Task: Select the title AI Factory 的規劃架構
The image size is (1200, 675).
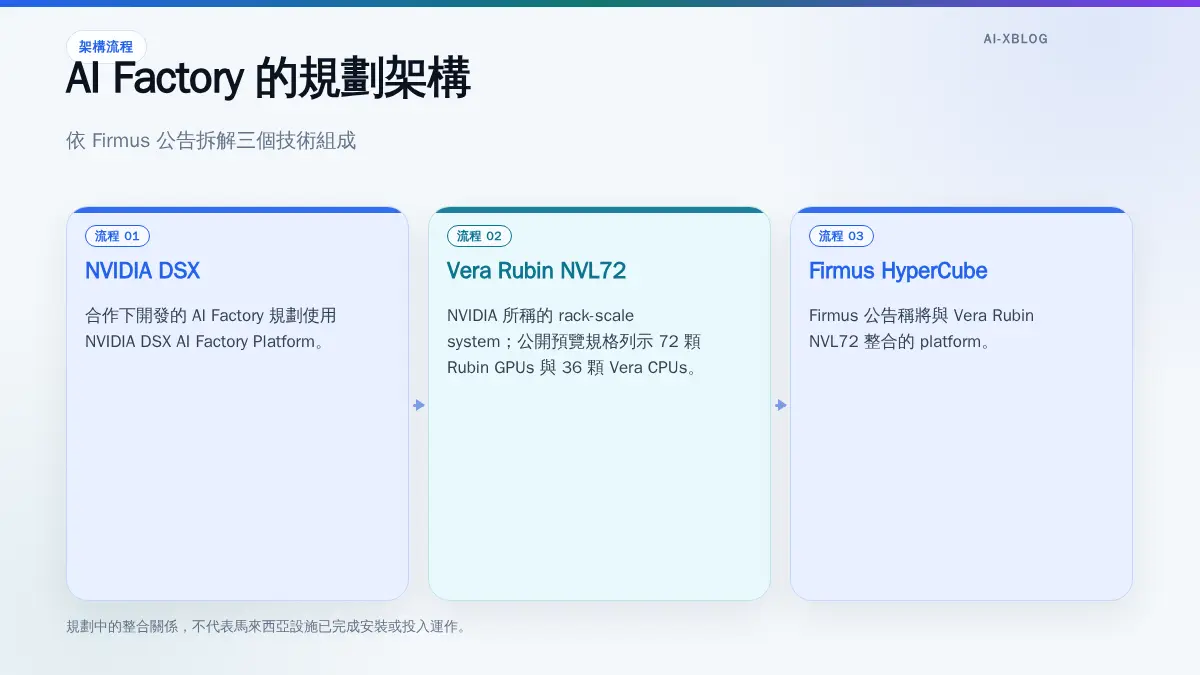Action: coord(268,79)
